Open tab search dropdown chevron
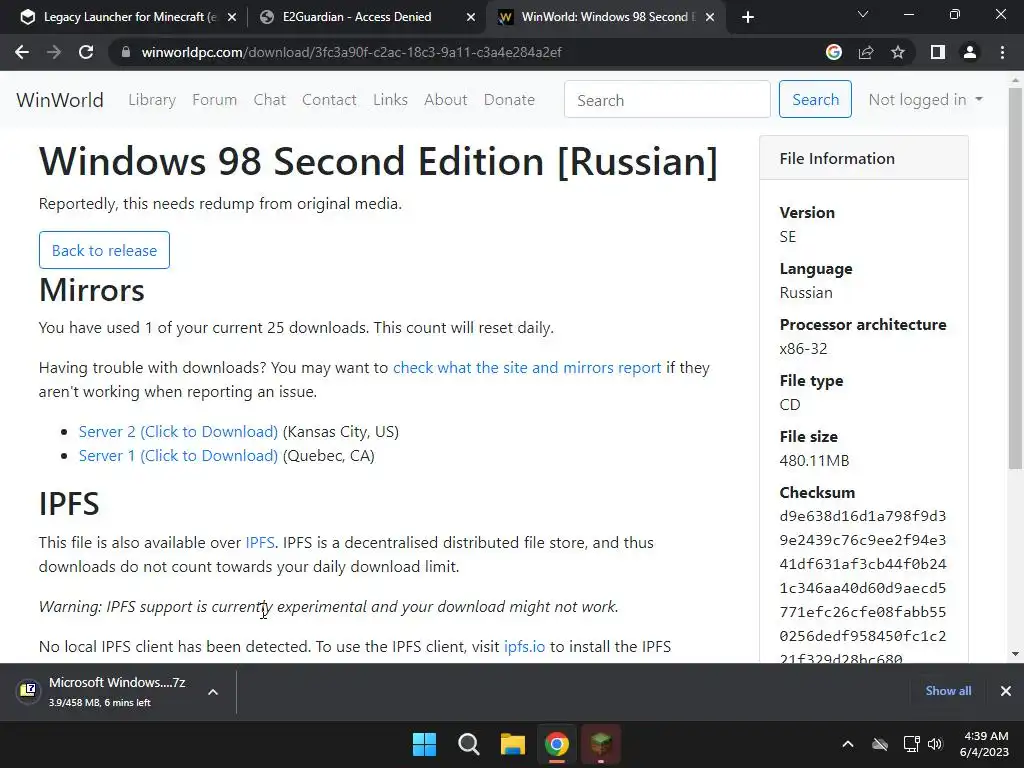Screen dimensions: 1024x768 (863, 14)
